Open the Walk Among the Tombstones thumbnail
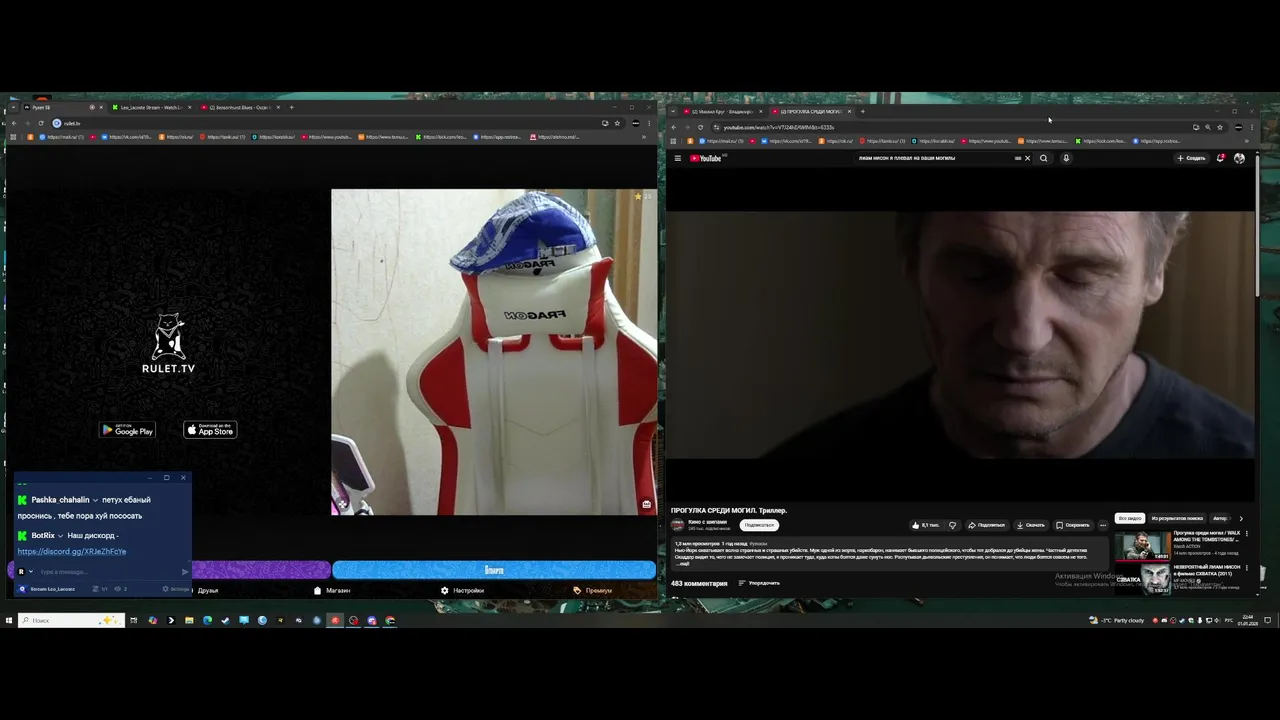 click(1143, 545)
